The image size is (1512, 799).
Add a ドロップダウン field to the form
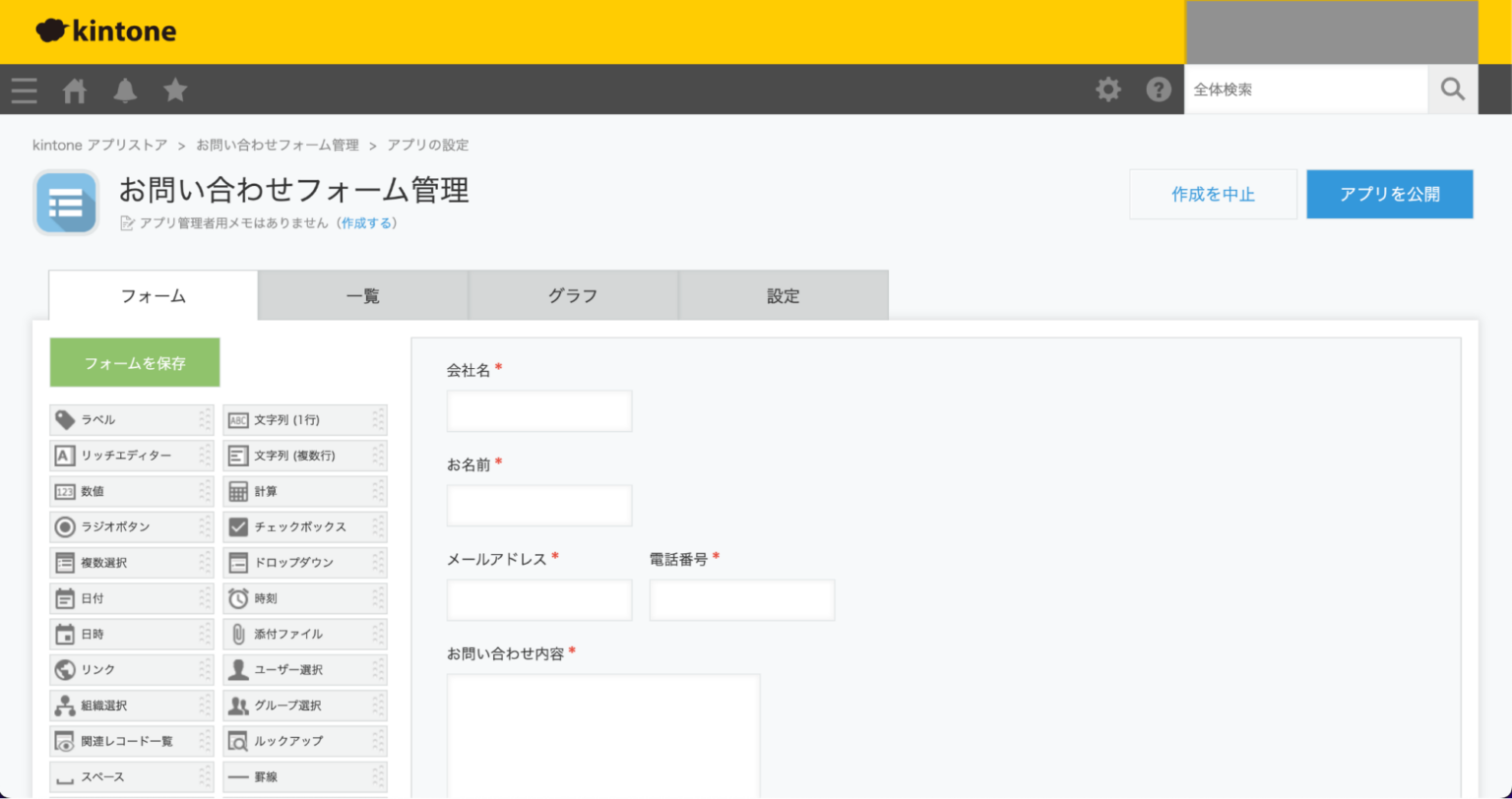tap(305, 562)
